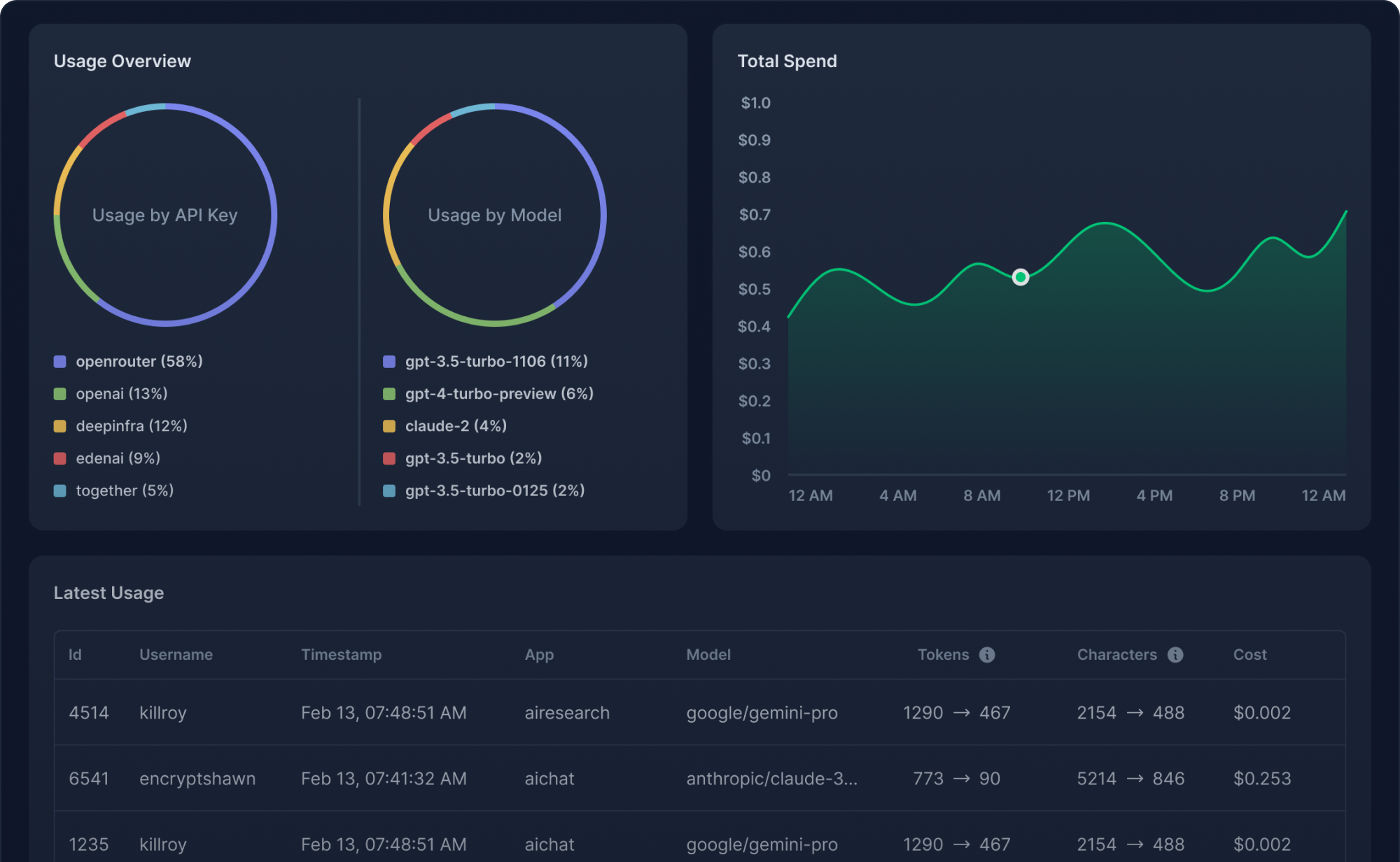Click the gpt-4-turbo-preview legend color swatch
Image resolution: width=1400 pixels, height=862 pixels.
click(389, 394)
